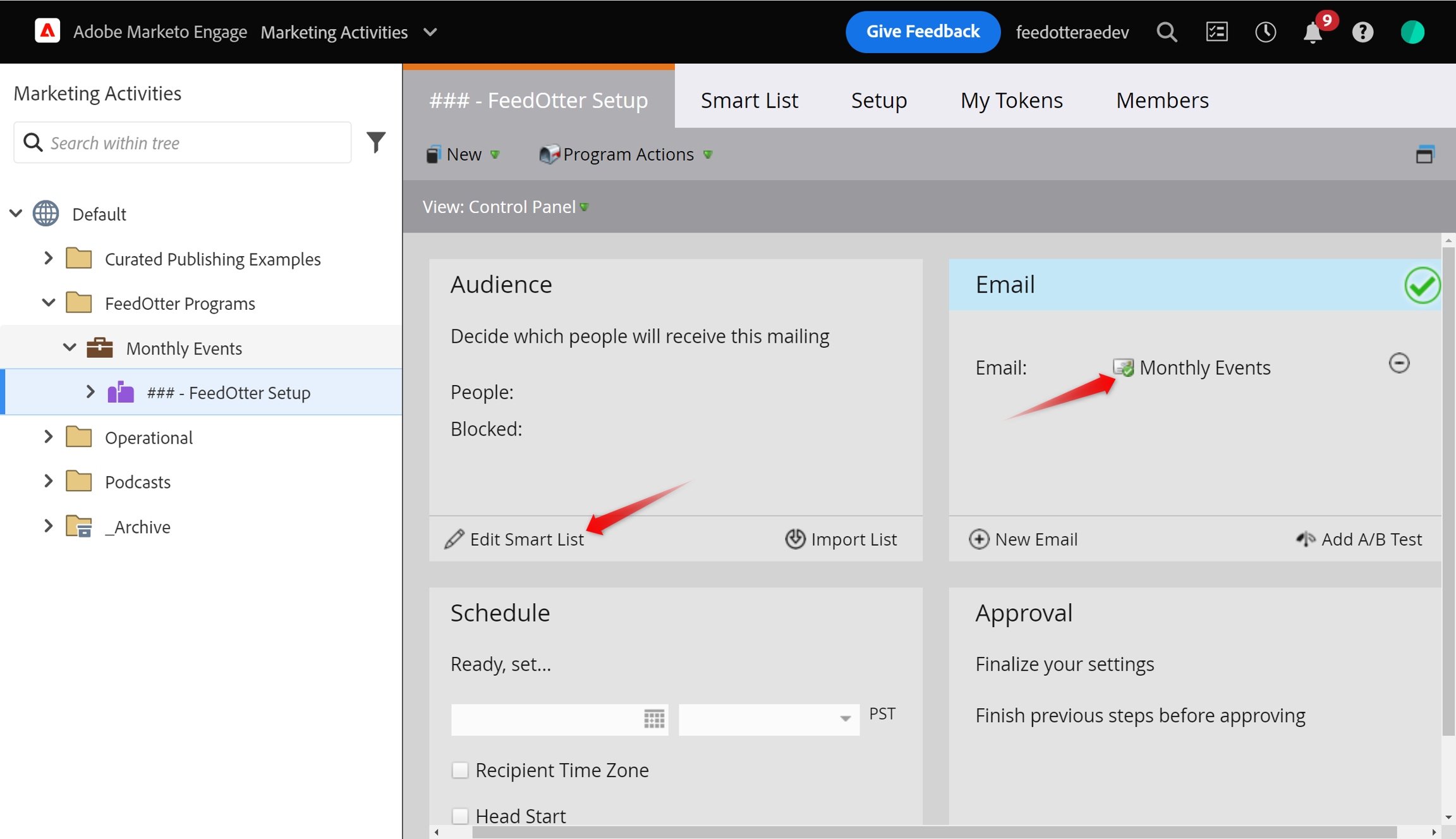Open the help question mark icon
This screenshot has width=1456, height=839.
(1362, 32)
